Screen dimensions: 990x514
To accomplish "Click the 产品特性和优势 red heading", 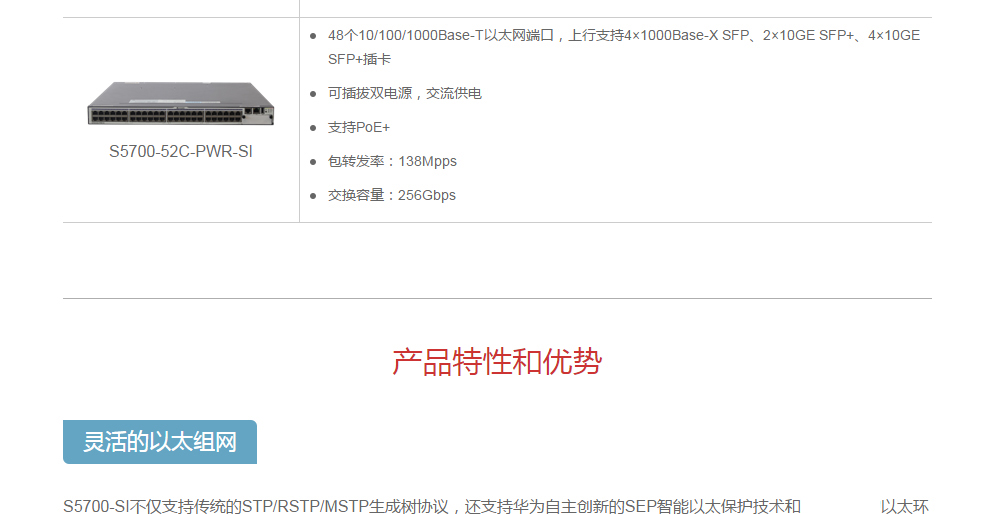I will click(497, 362).
